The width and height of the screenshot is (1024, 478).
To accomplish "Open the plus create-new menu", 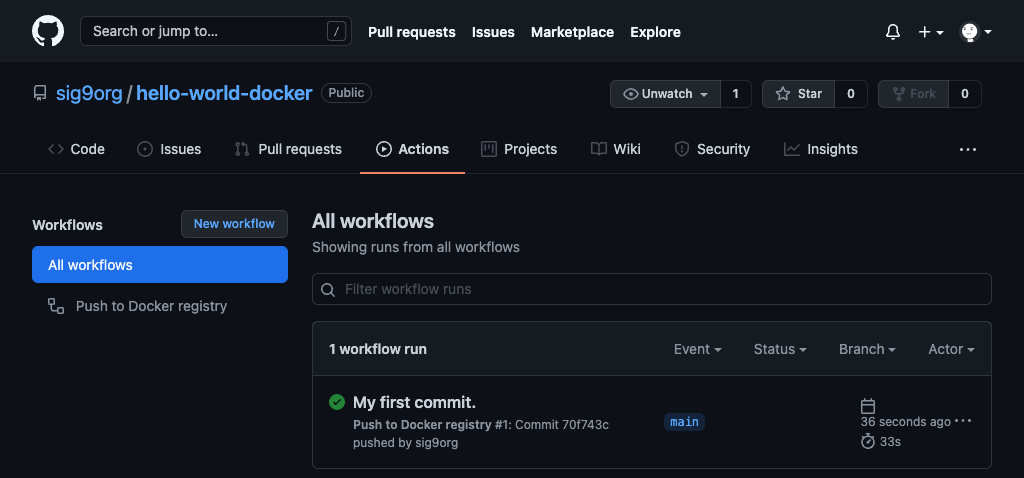I will pos(931,31).
